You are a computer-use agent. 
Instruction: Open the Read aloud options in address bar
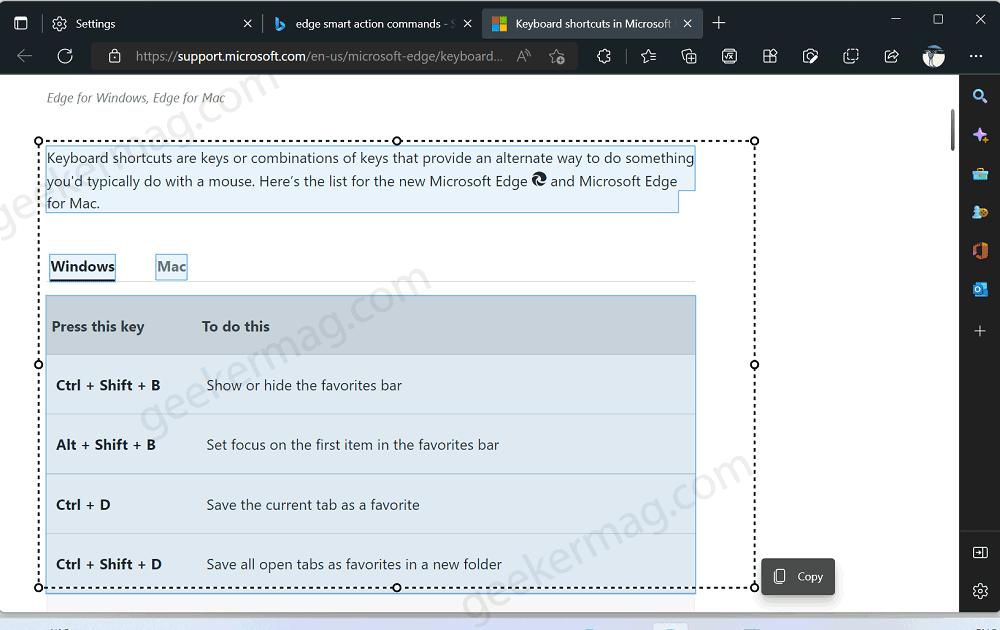click(523, 57)
